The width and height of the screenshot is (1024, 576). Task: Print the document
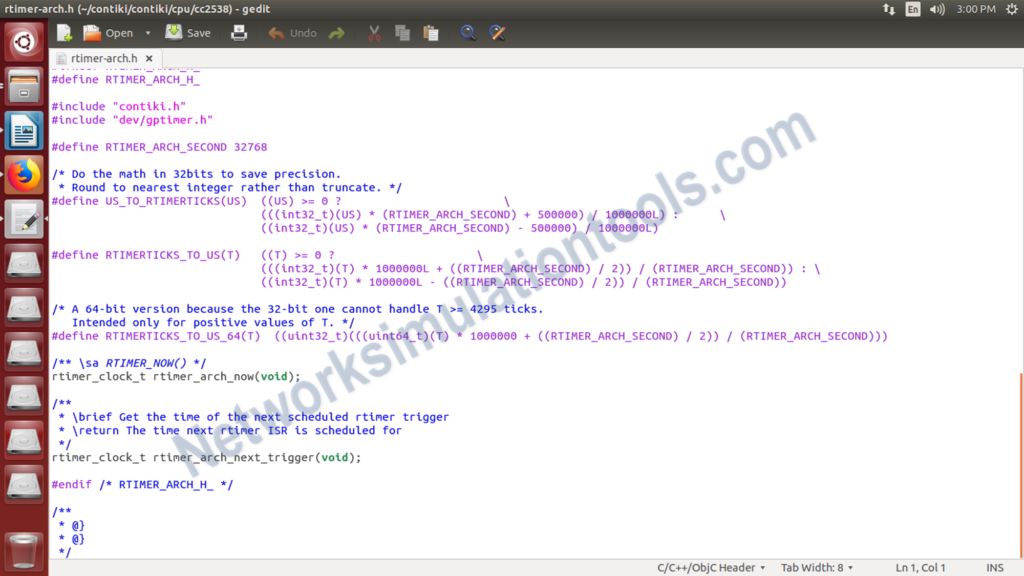click(x=239, y=32)
